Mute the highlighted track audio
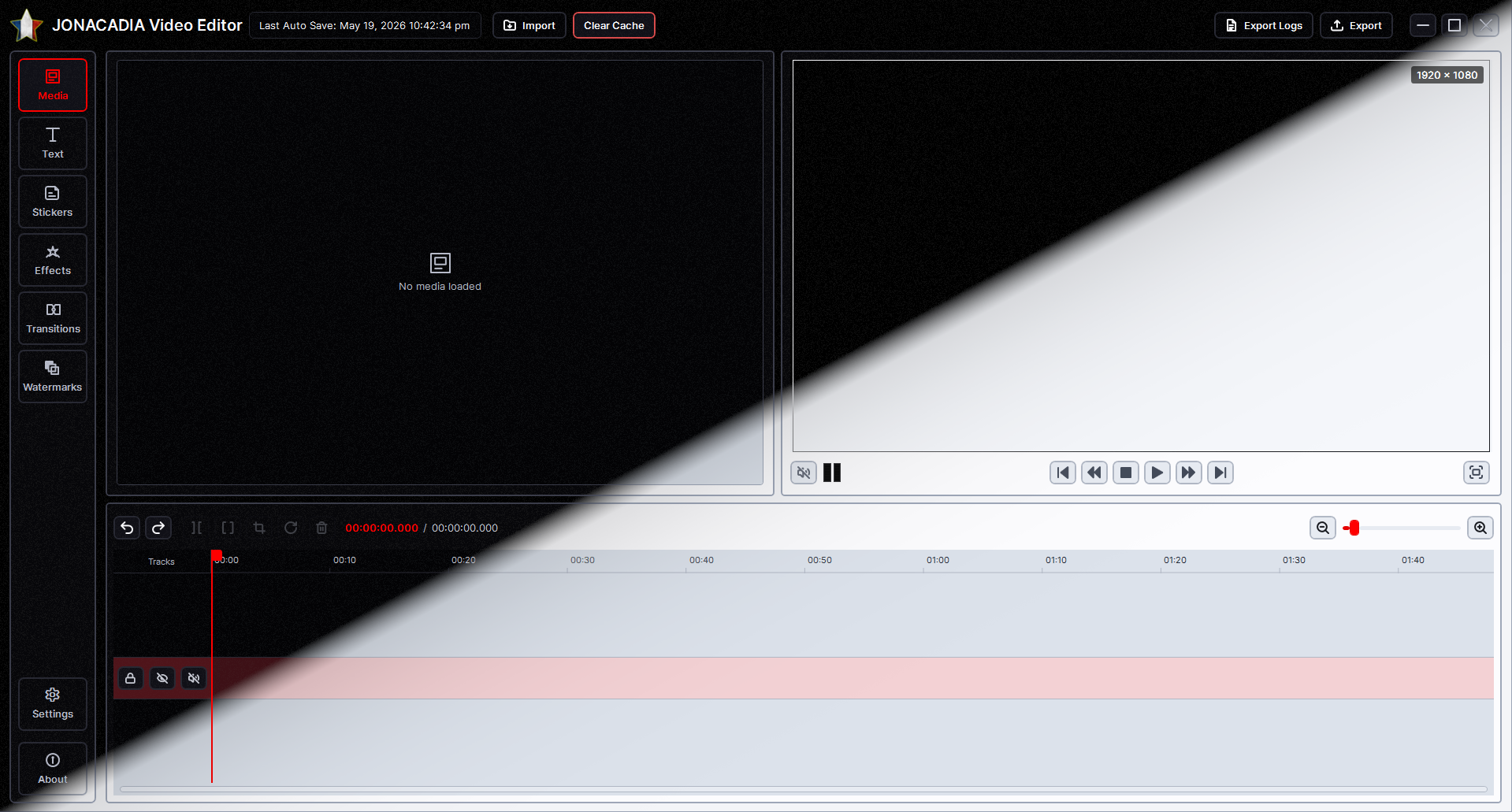Screen dimensions: 1512x812 point(194,678)
